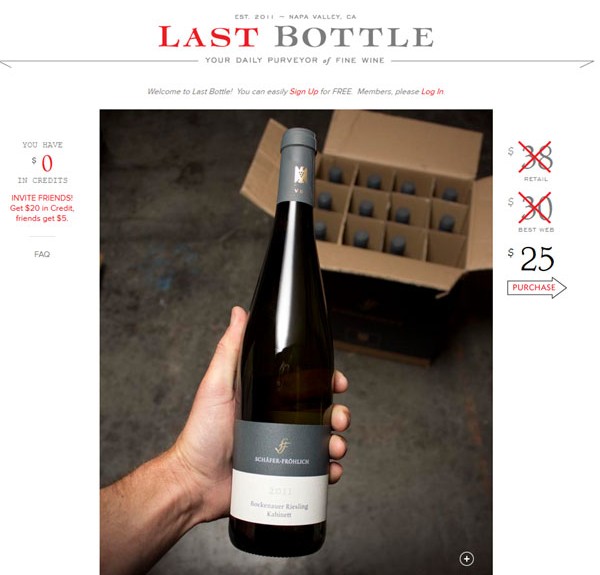This screenshot has width=600, height=575.
Task: Click the 'You Have' credits heading
Action: [42, 145]
